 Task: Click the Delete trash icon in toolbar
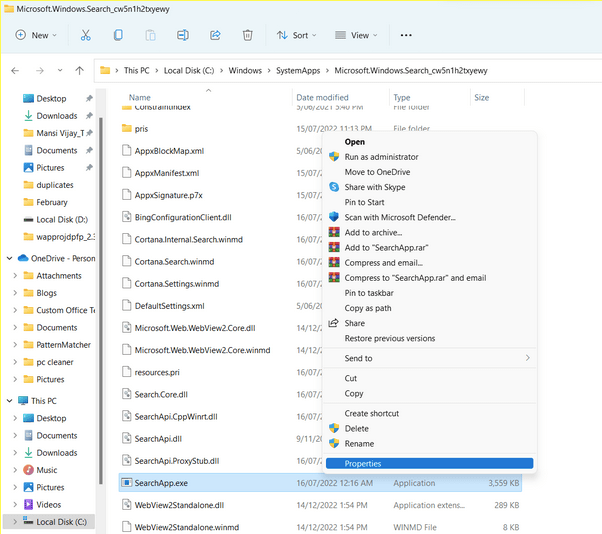pos(248,35)
